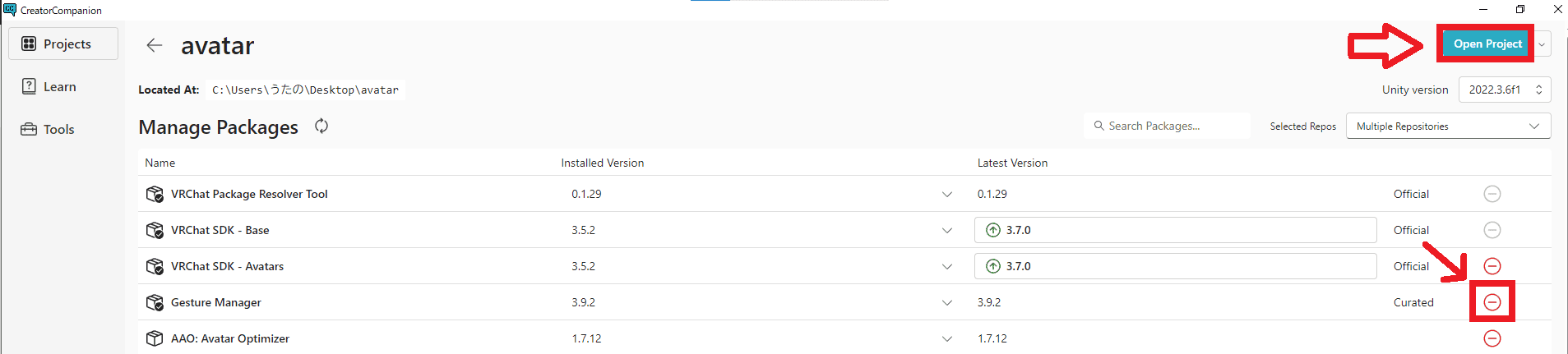Open version dropdown for Gesture Manager

click(x=947, y=303)
